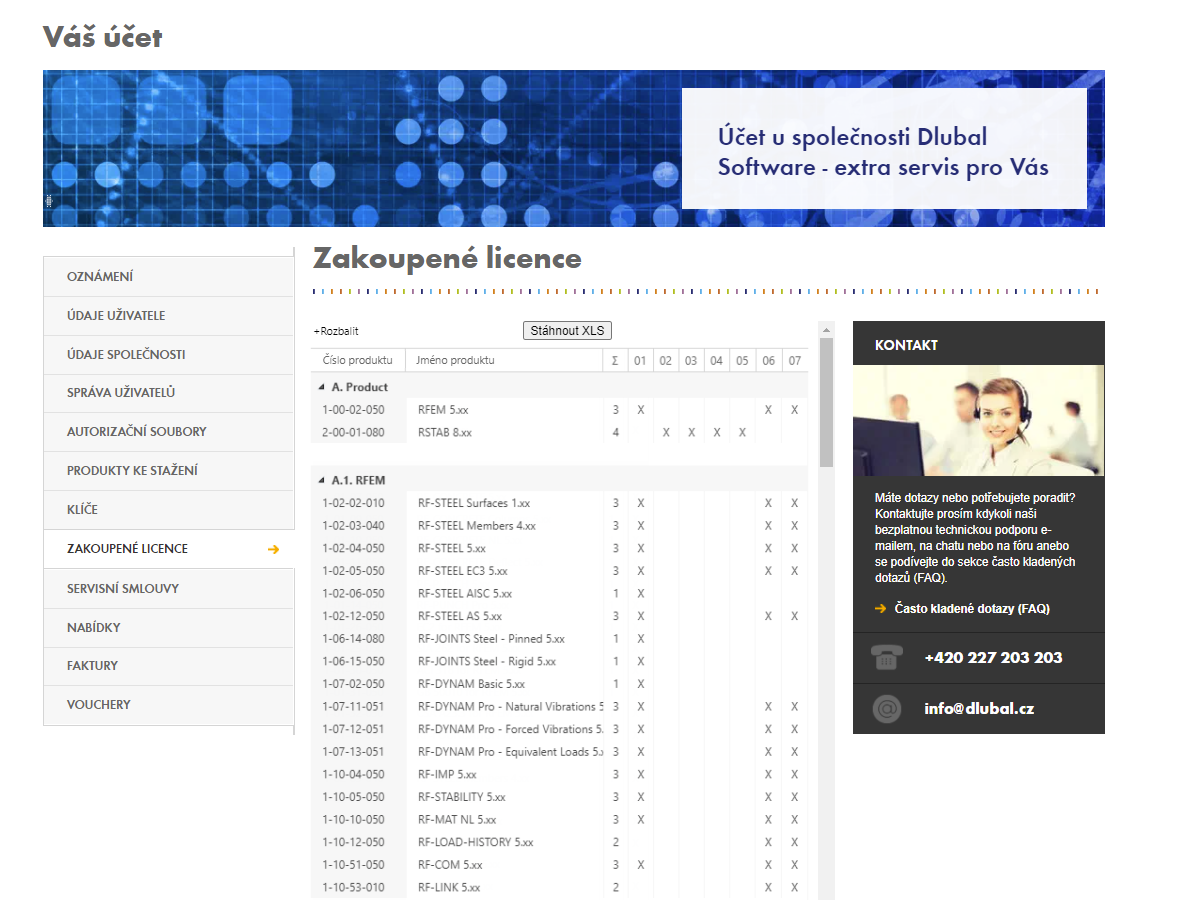The image size is (1200, 900).
Task: Collapse the A. Product group
Action: click(x=321, y=387)
